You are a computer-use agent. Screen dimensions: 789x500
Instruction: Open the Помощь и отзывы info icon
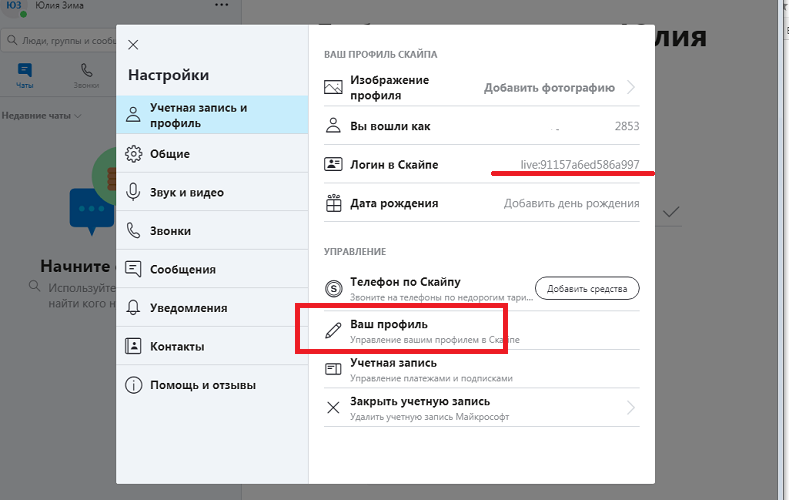click(x=133, y=385)
